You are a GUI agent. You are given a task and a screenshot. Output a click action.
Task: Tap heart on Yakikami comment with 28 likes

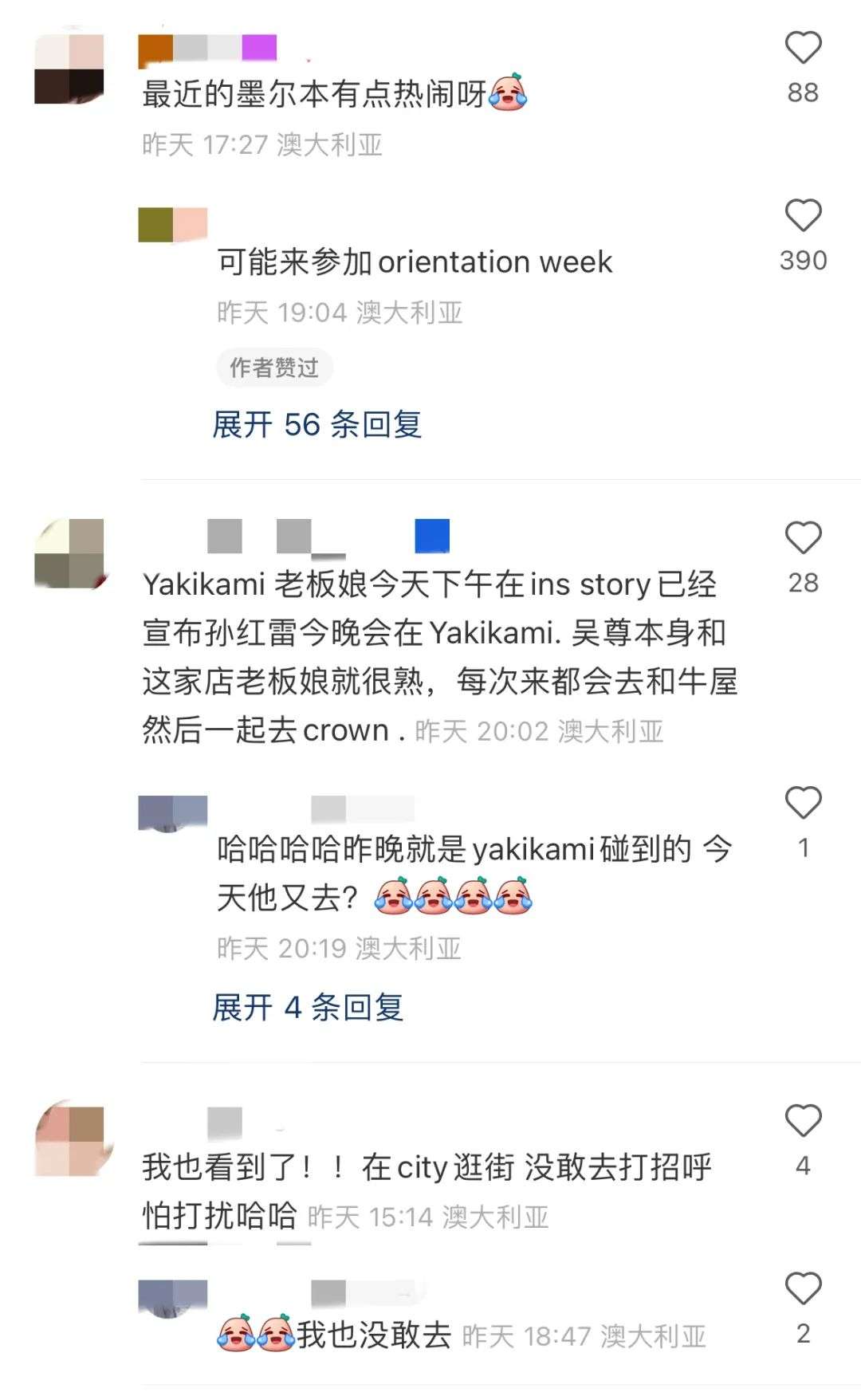pos(803,538)
